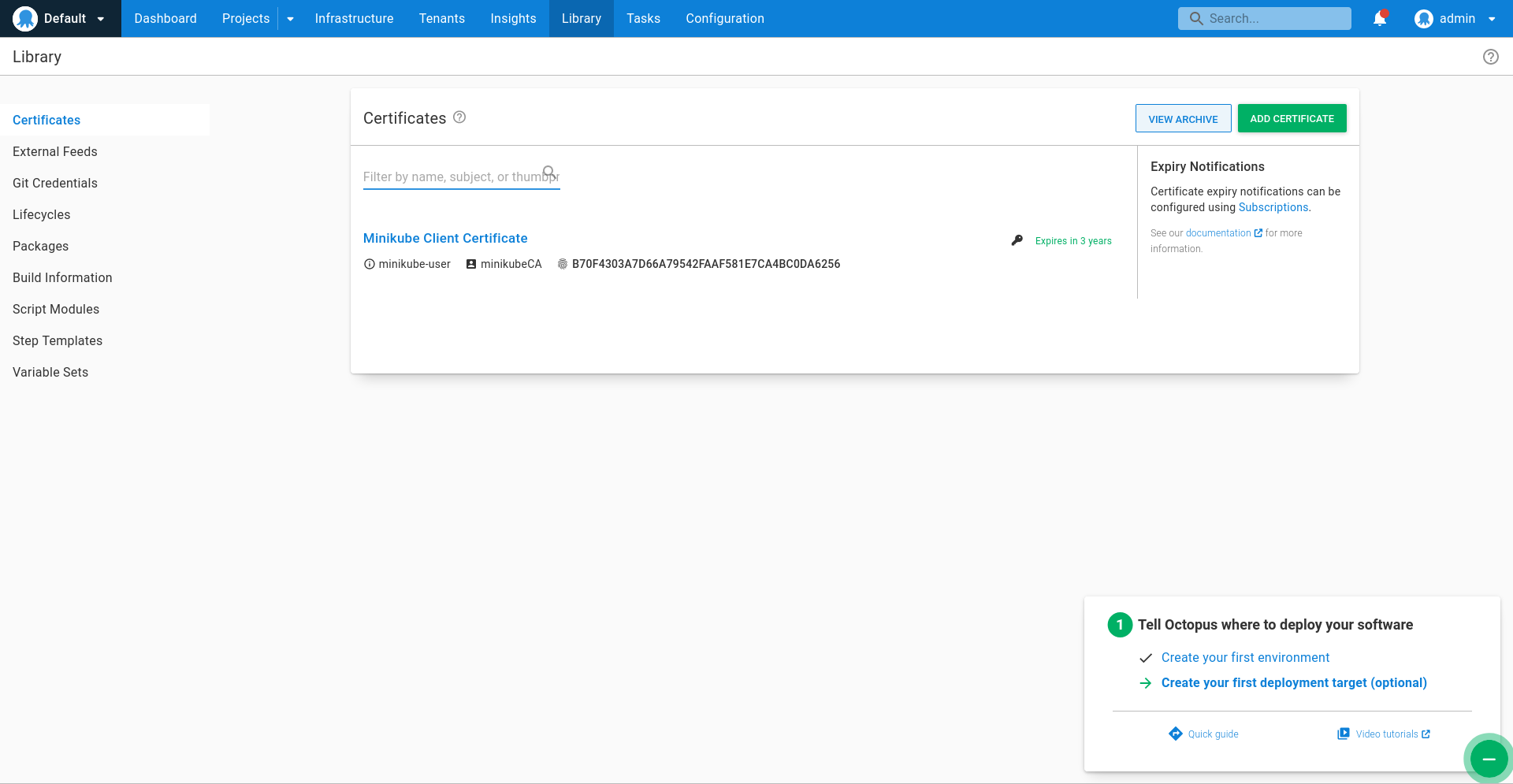Click the external link icon after Video tutorials
The height and width of the screenshot is (784, 1513).
(x=1426, y=734)
